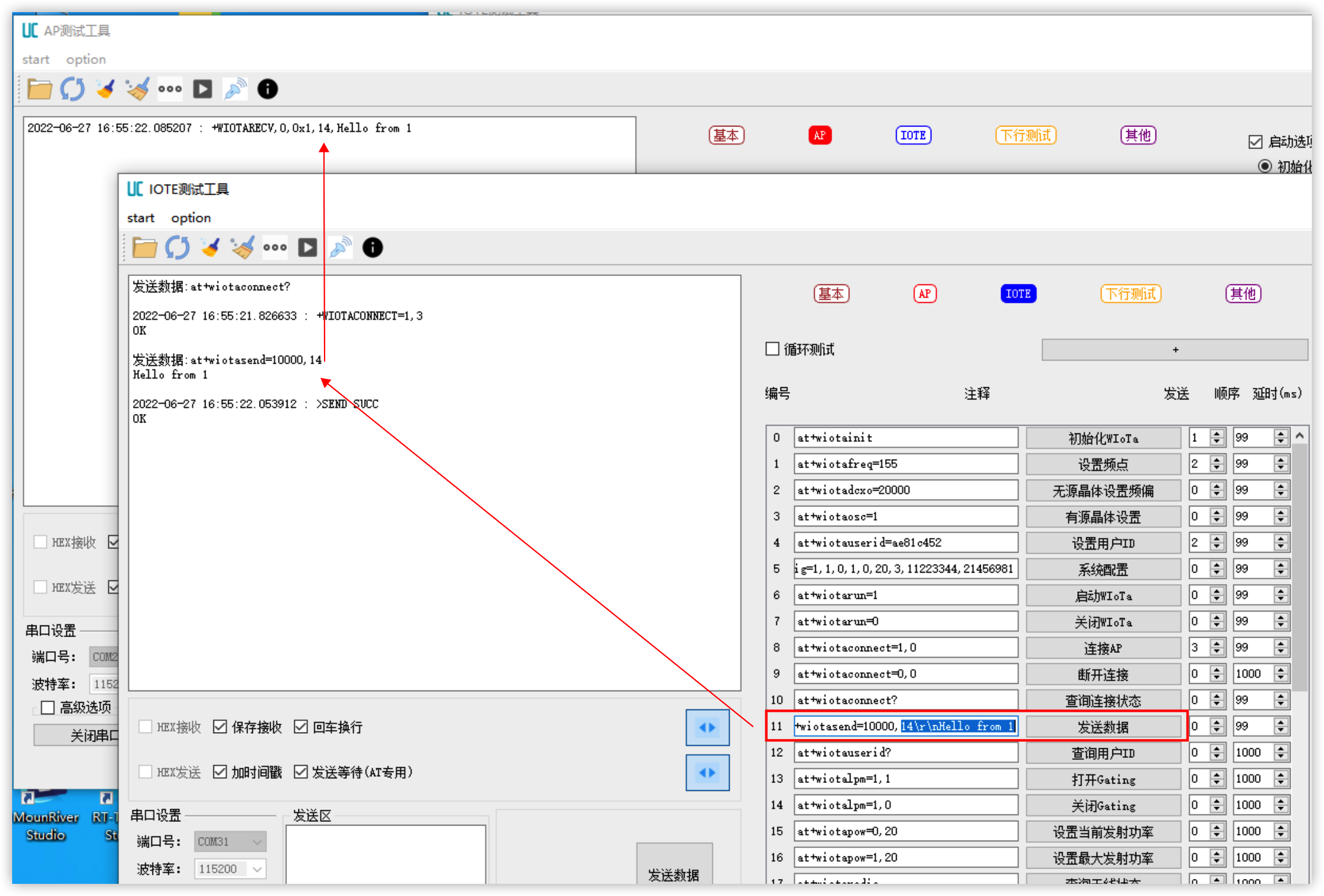Open MounRiver Studio desktop shortcut
Screen dimensions: 1324x896
(x=46, y=817)
